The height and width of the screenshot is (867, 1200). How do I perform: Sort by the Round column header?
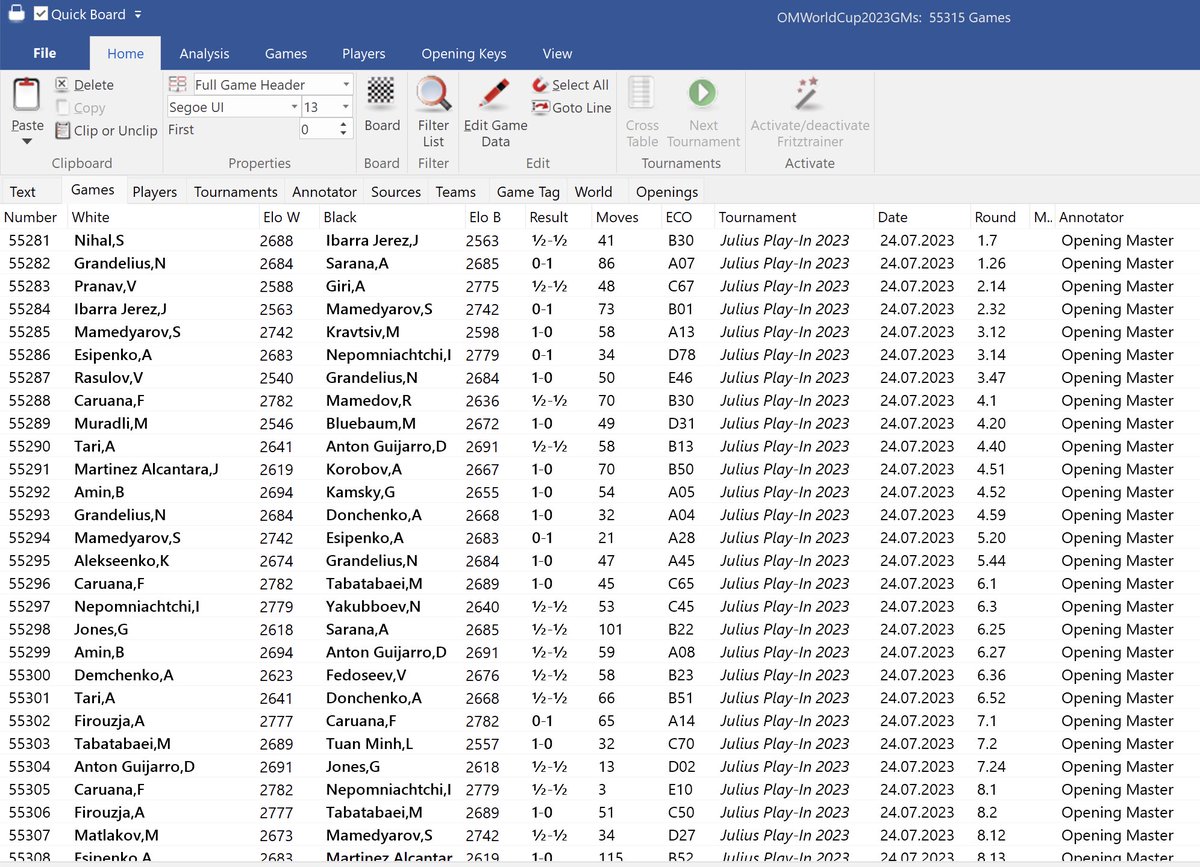tap(995, 217)
